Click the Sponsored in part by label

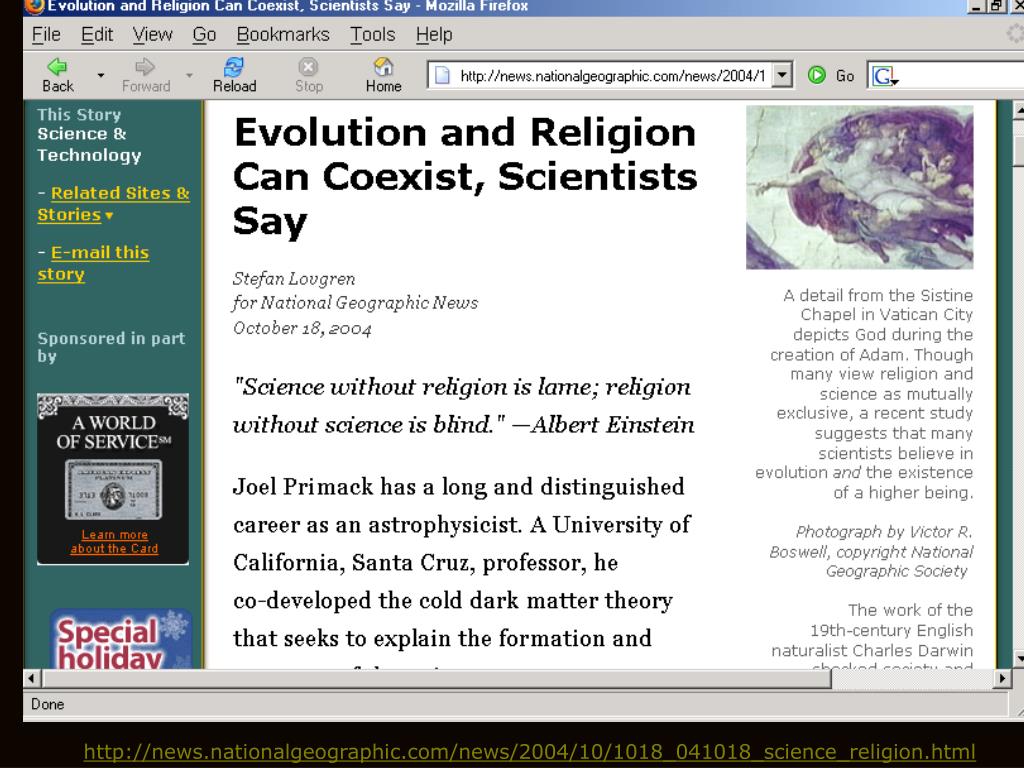click(111, 347)
